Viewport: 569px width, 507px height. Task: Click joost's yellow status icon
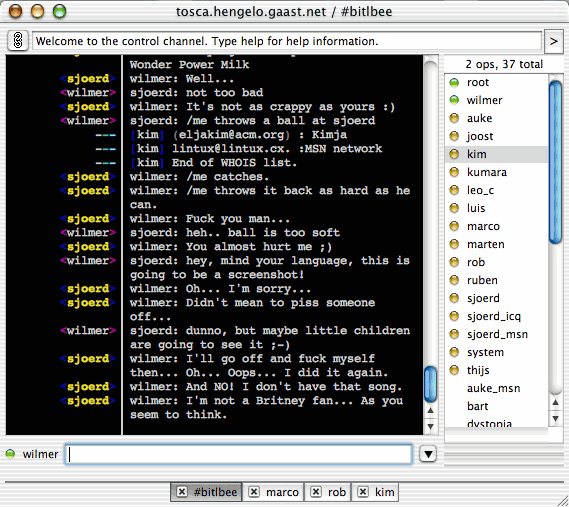(454, 136)
